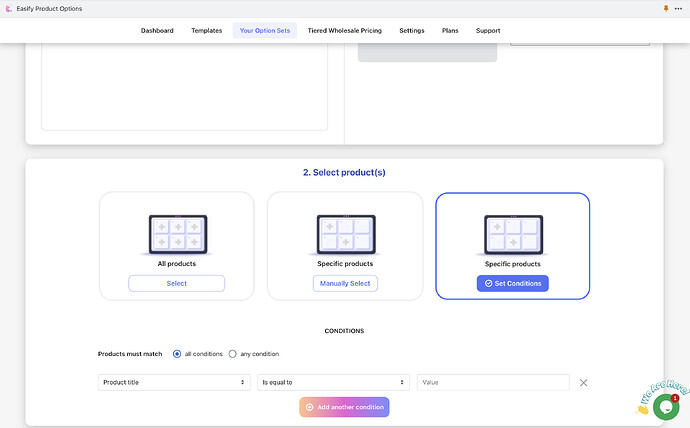Go to Tiered Wholesale Pricing tab
The height and width of the screenshot is (428, 690).
pos(345,31)
